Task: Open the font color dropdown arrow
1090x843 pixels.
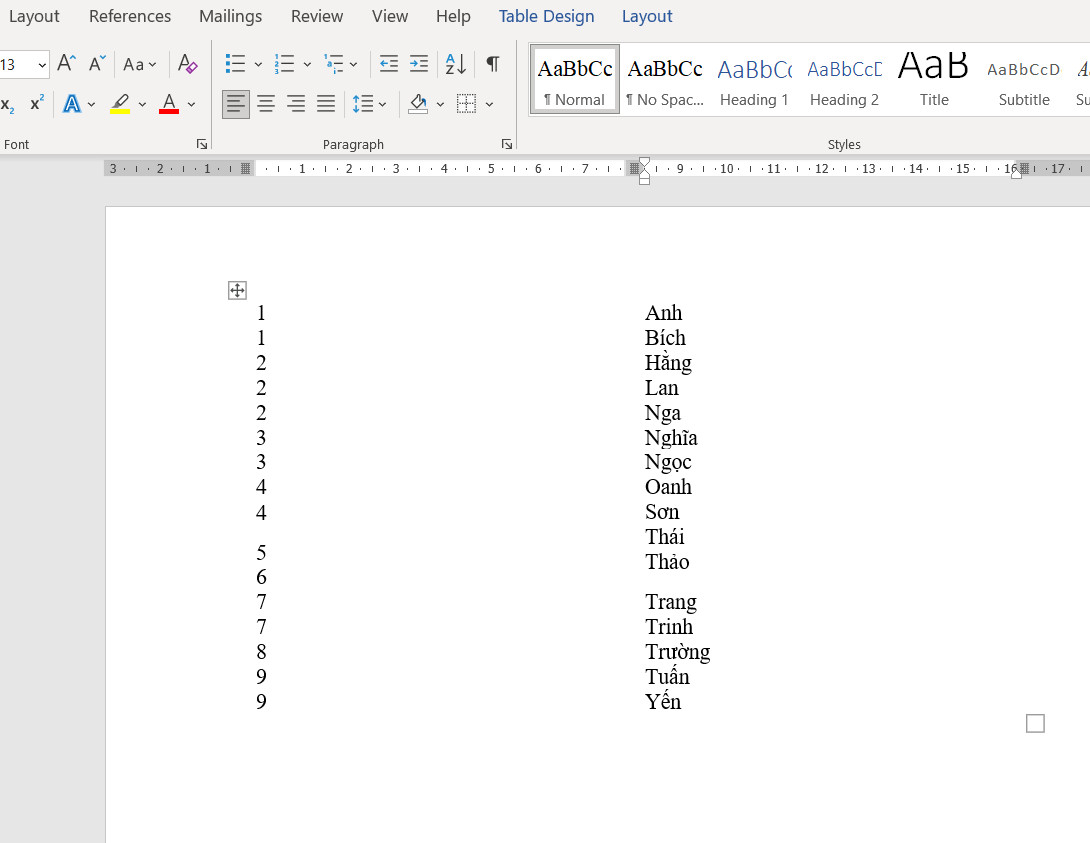Action: coord(192,104)
